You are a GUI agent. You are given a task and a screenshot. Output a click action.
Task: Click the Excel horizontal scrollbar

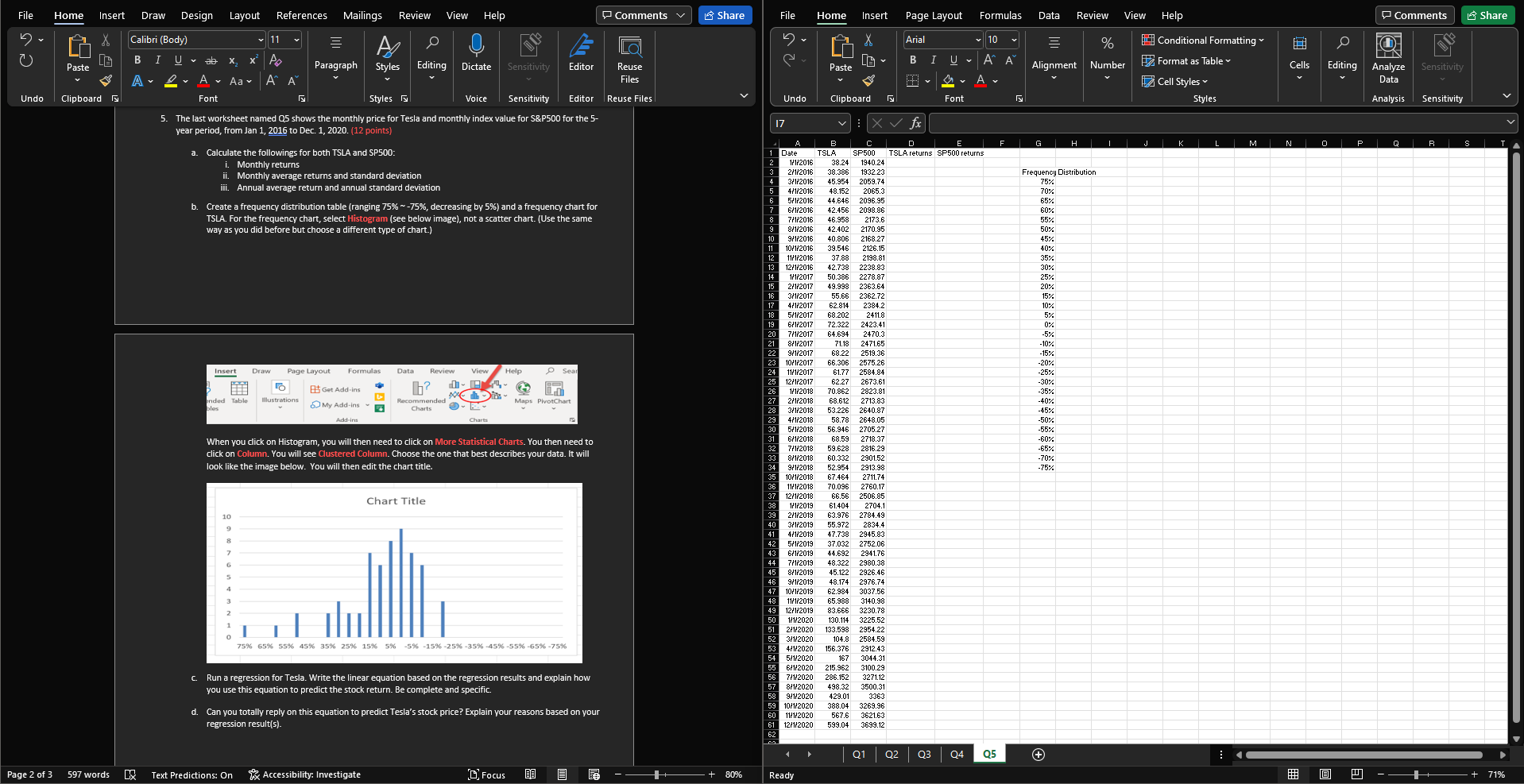tap(1363, 755)
